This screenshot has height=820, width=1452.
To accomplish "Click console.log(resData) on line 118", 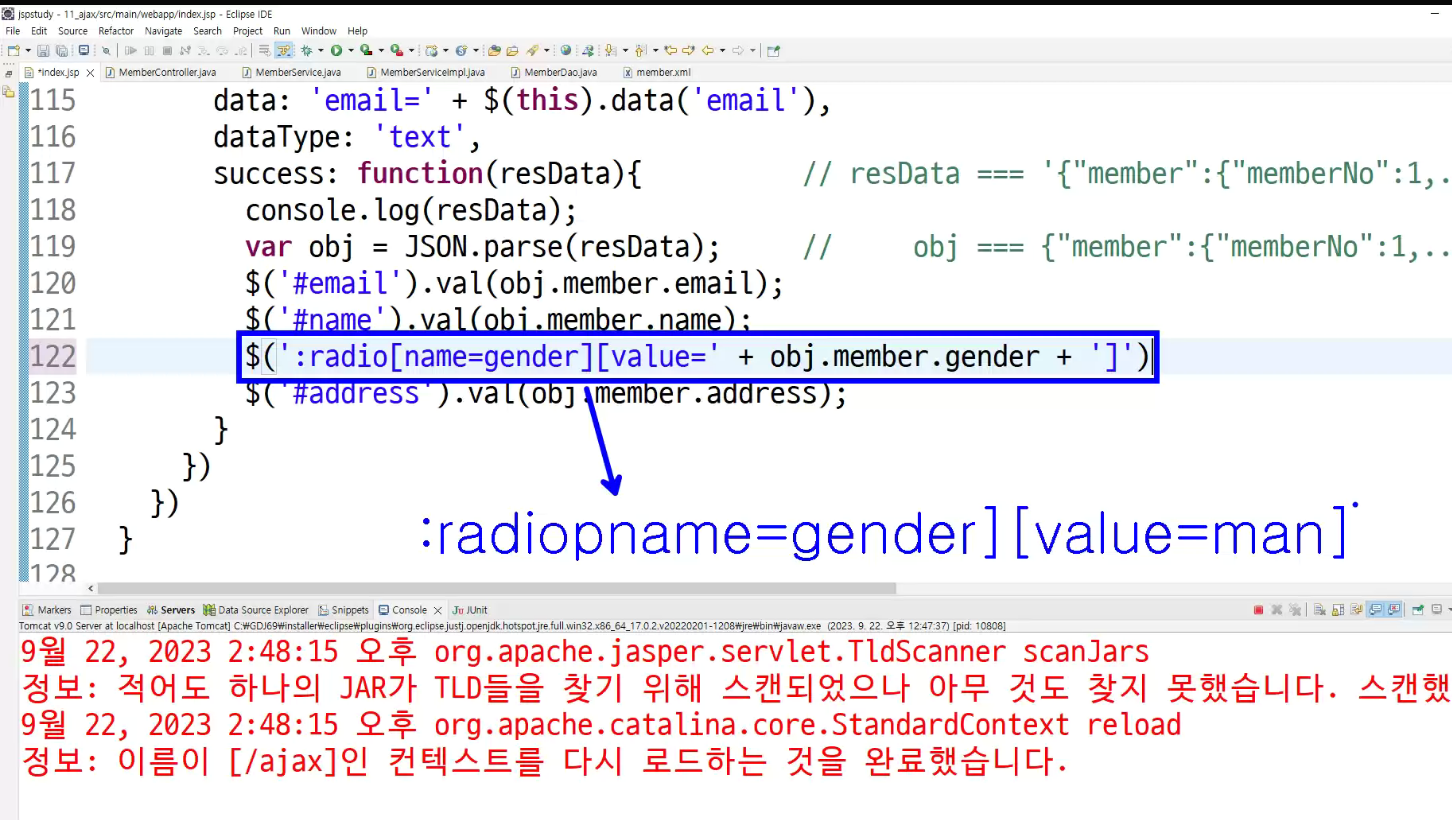I will click(411, 210).
